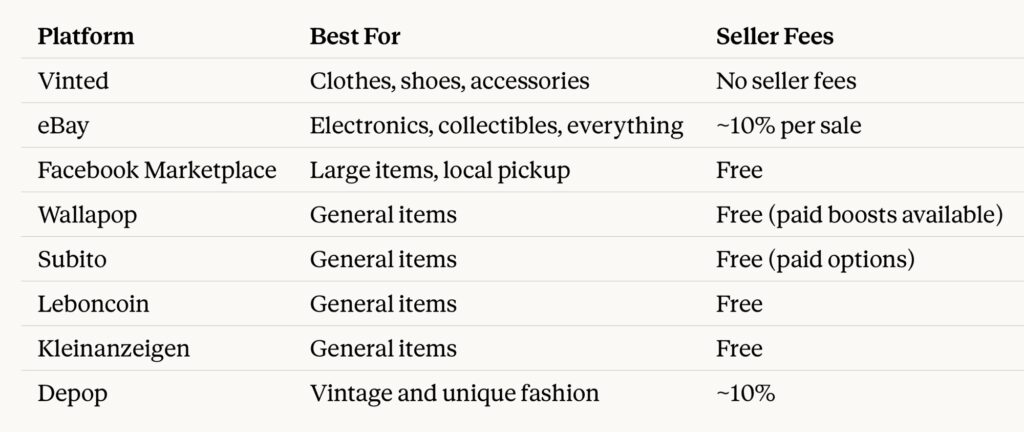
Task: Click the Subito platform name
Action: 72,259
